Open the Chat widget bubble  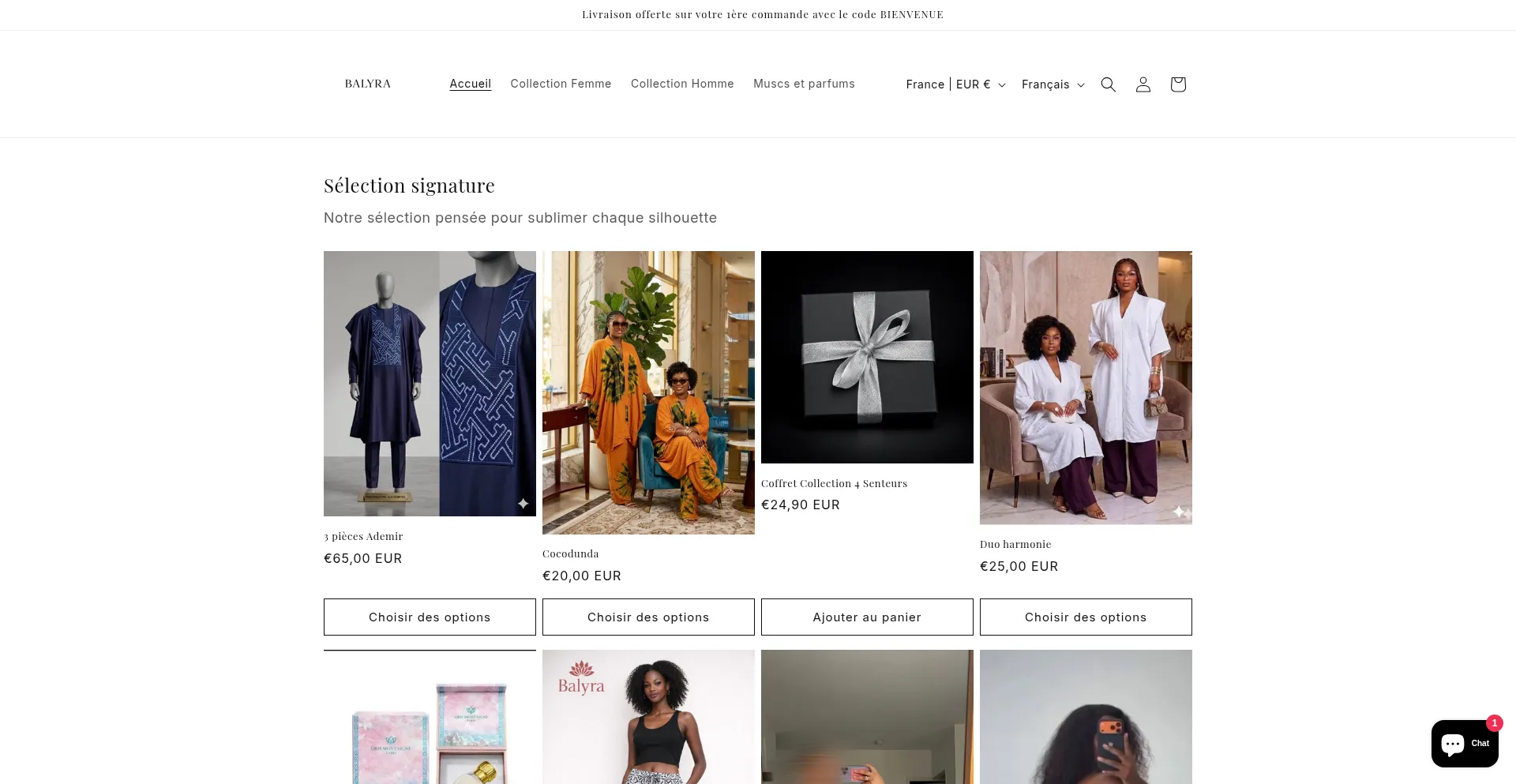click(x=1465, y=743)
